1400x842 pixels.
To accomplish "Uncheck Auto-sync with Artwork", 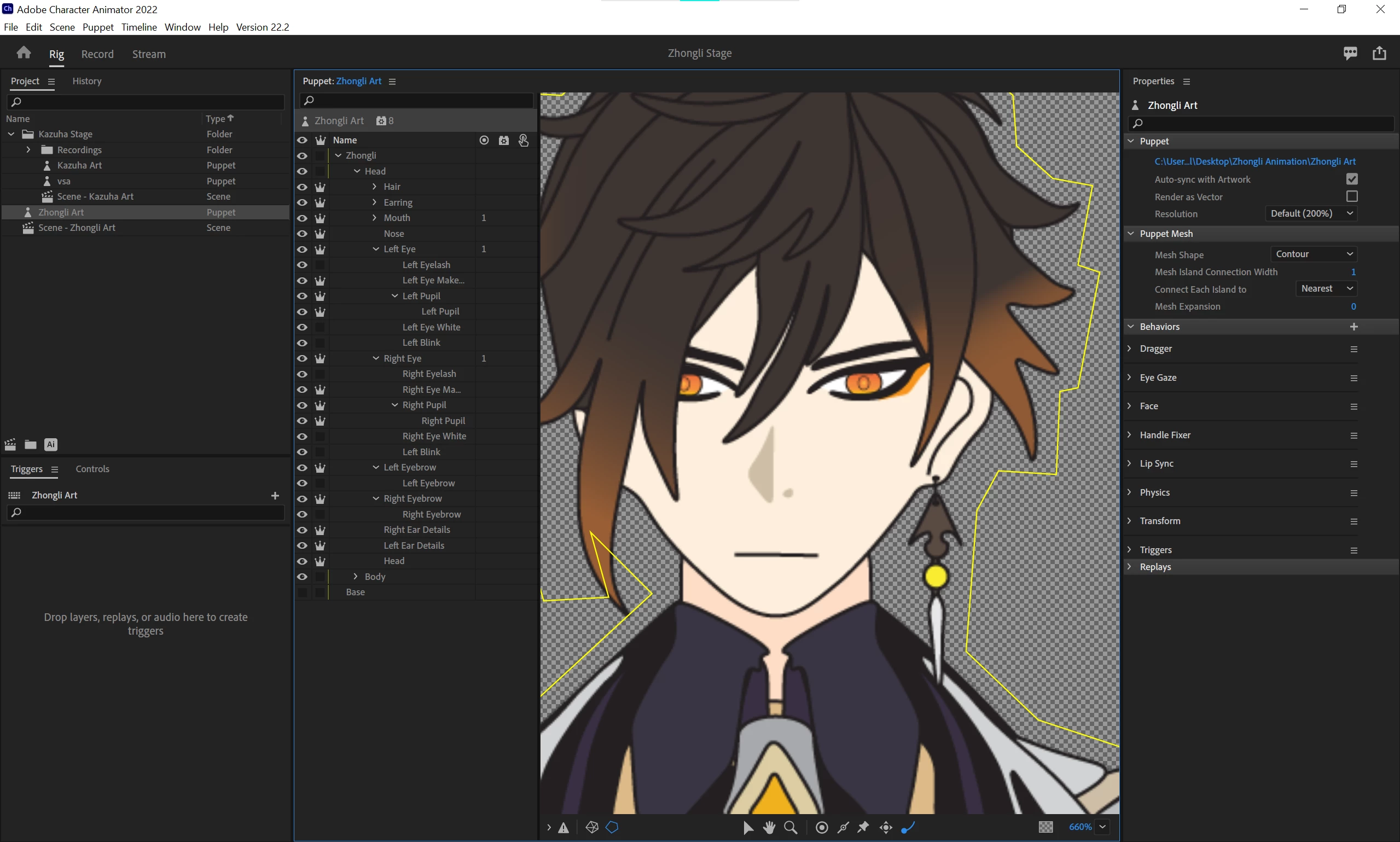I will click(1352, 179).
